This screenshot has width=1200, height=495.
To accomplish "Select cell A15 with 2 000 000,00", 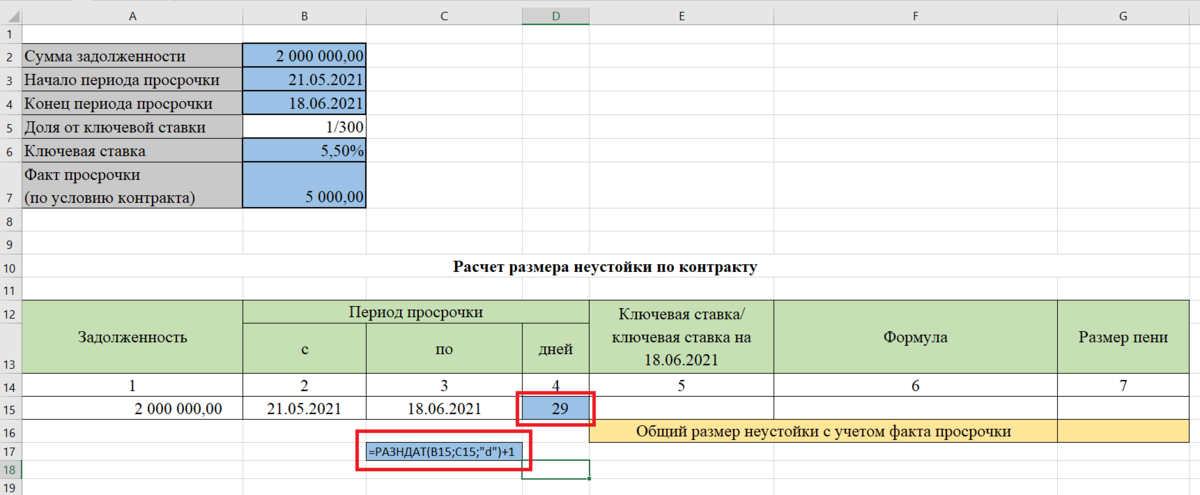I will [132, 408].
